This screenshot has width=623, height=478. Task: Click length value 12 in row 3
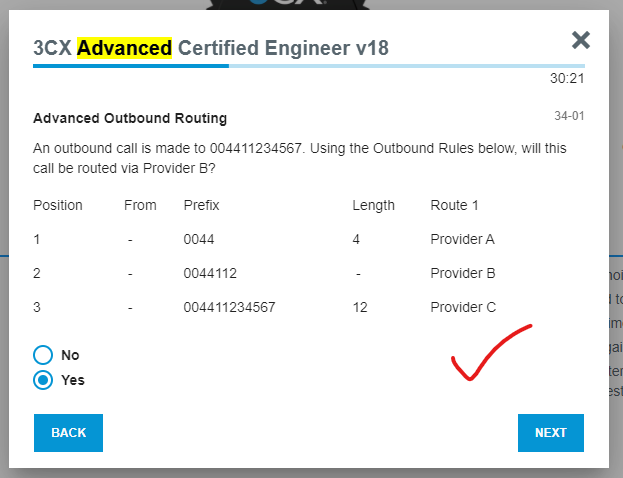(360, 307)
